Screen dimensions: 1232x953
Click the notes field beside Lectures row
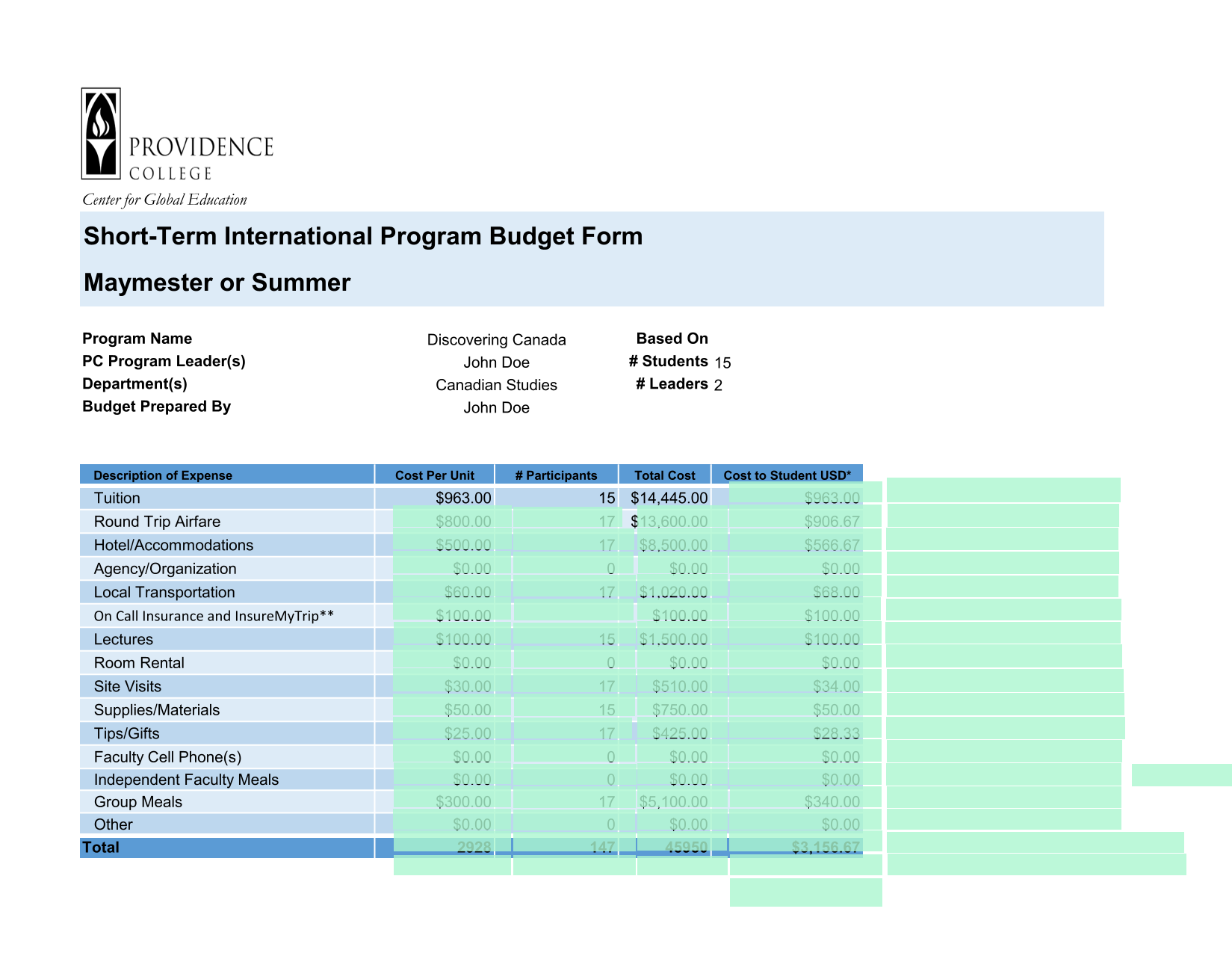coord(1003,632)
